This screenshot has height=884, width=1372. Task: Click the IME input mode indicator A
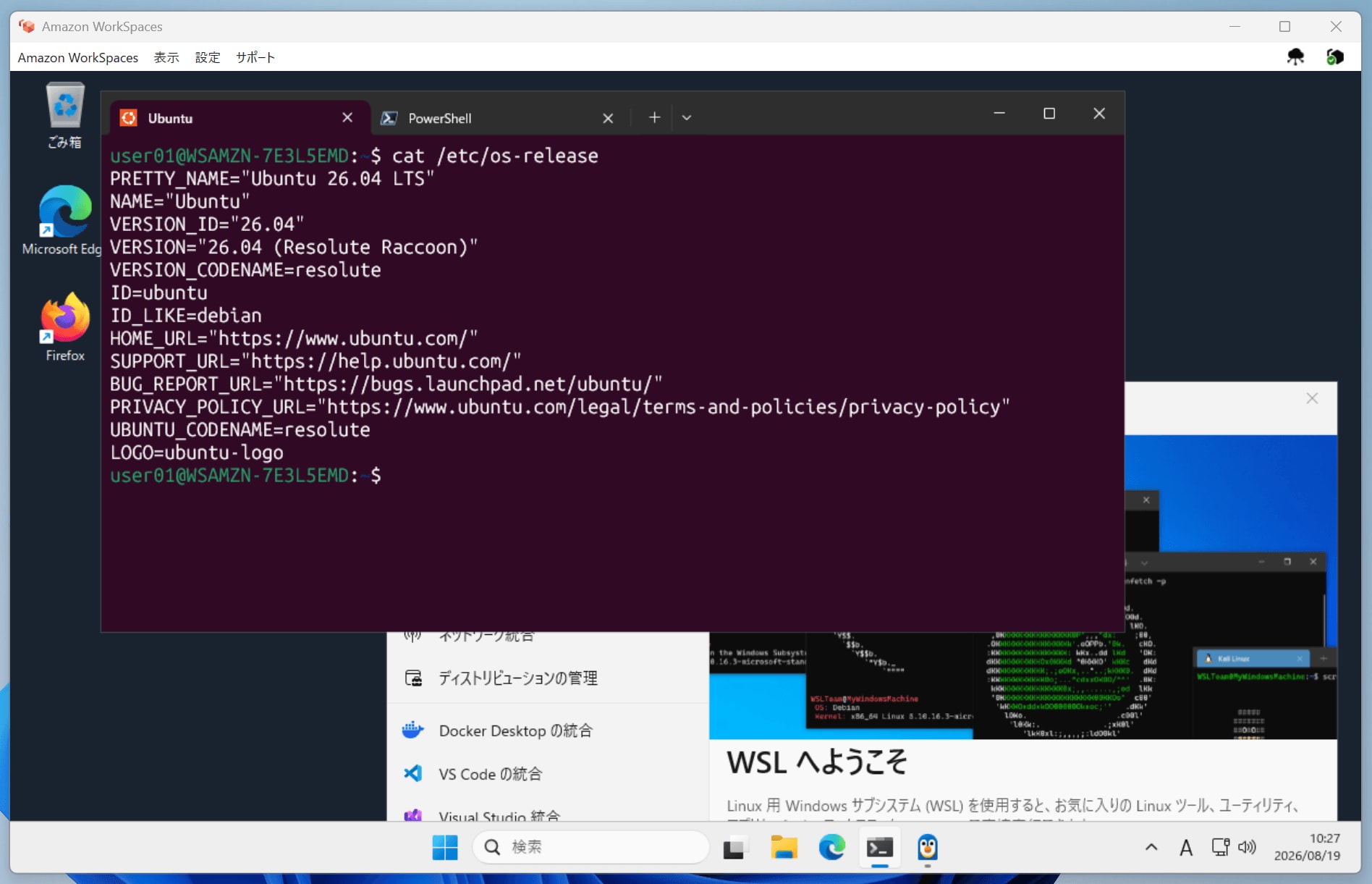(x=1186, y=847)
